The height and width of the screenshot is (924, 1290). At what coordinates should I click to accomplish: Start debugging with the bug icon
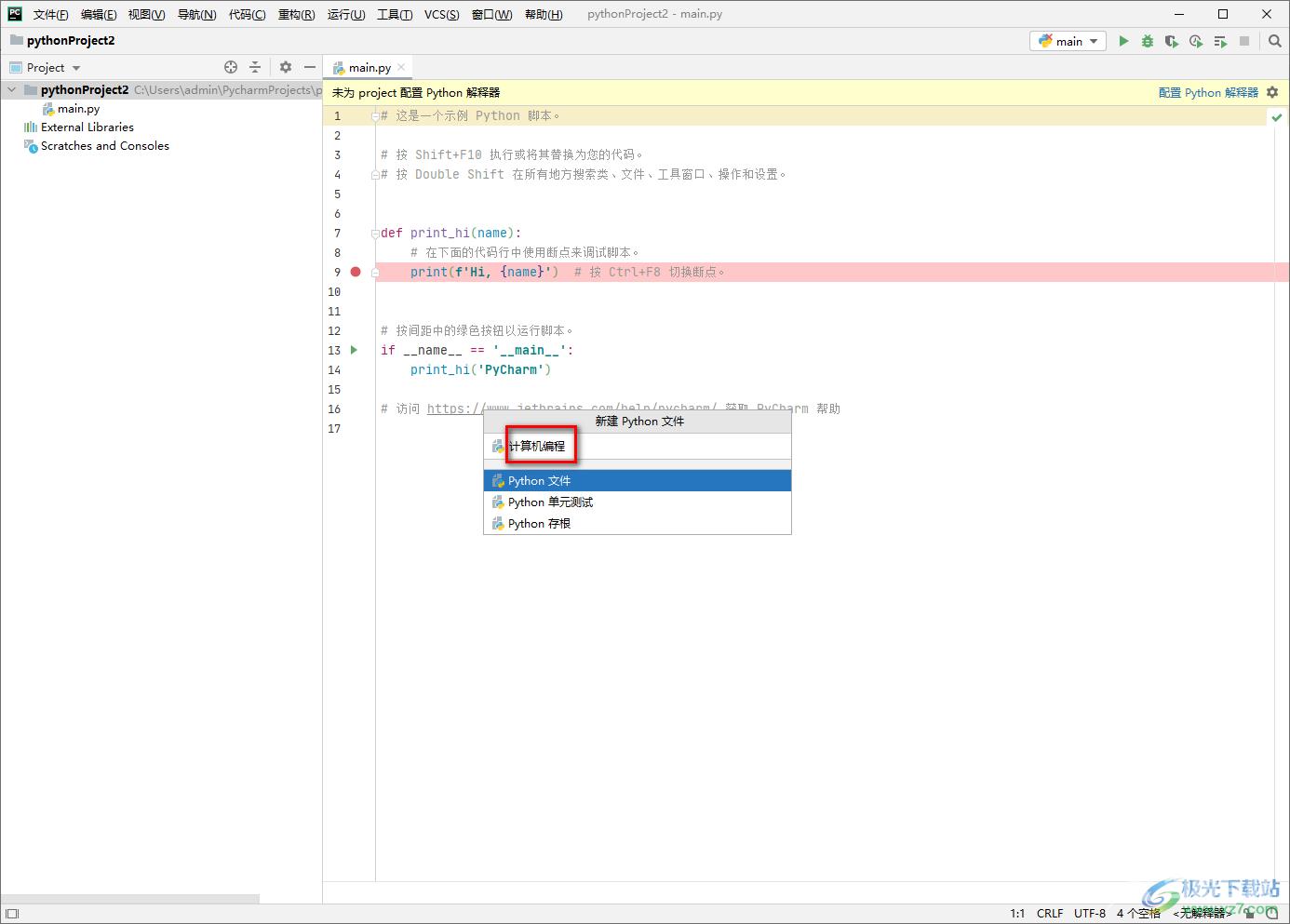(x=1148, y=41)
